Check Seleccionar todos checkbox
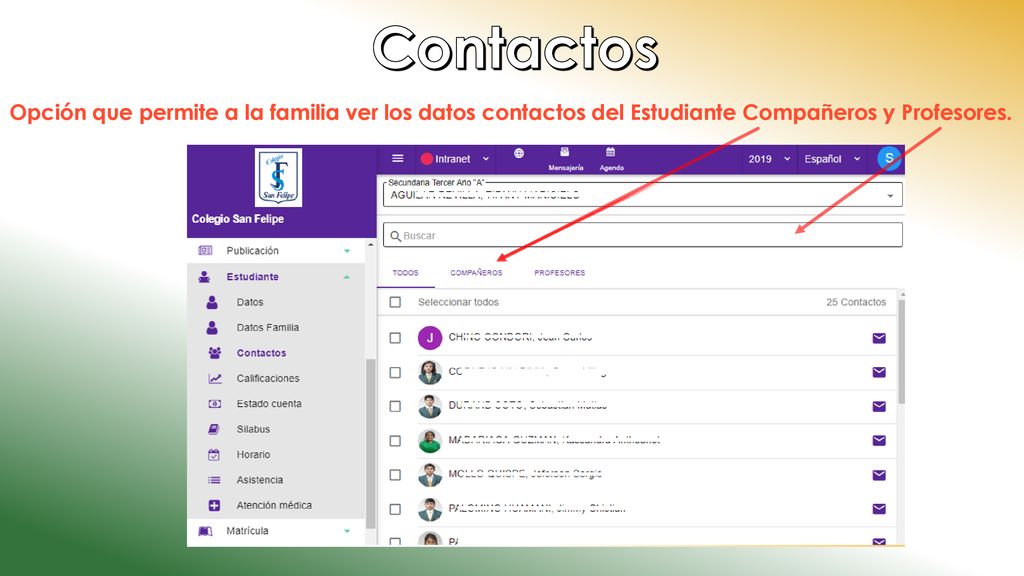Screen dimensions: 1024x576 395,302
